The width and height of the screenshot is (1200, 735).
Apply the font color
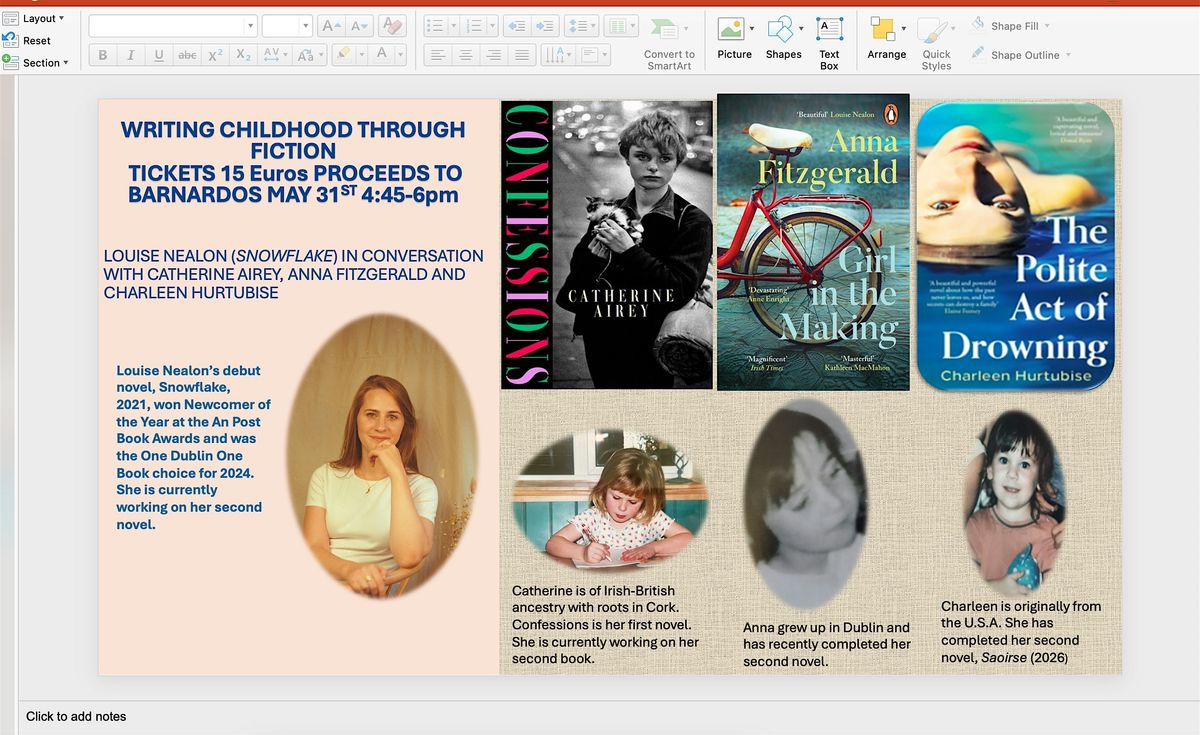(381, 55)
